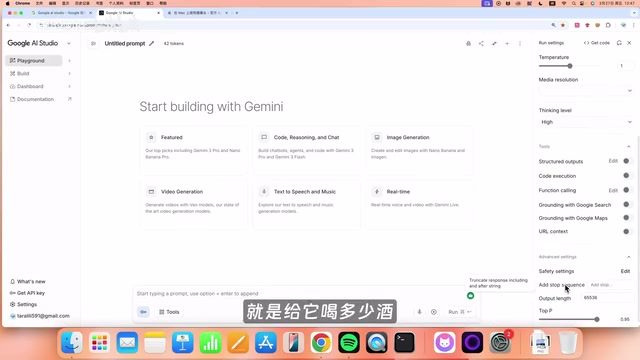Screen dimensions: 640x360
Task: Click the Add stop sequence input field
Action: (611, 285)
